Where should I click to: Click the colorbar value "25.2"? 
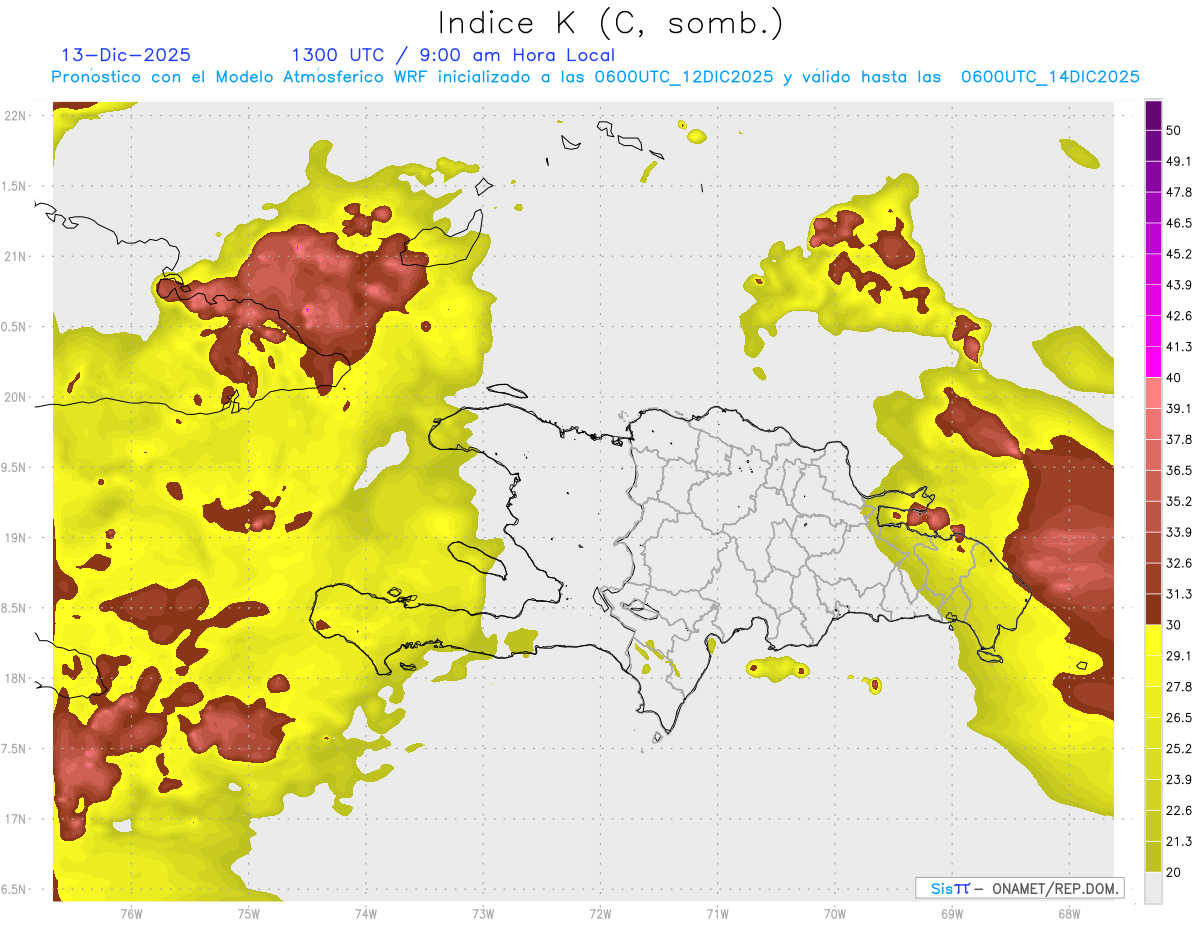click(x=1179, y=749)
